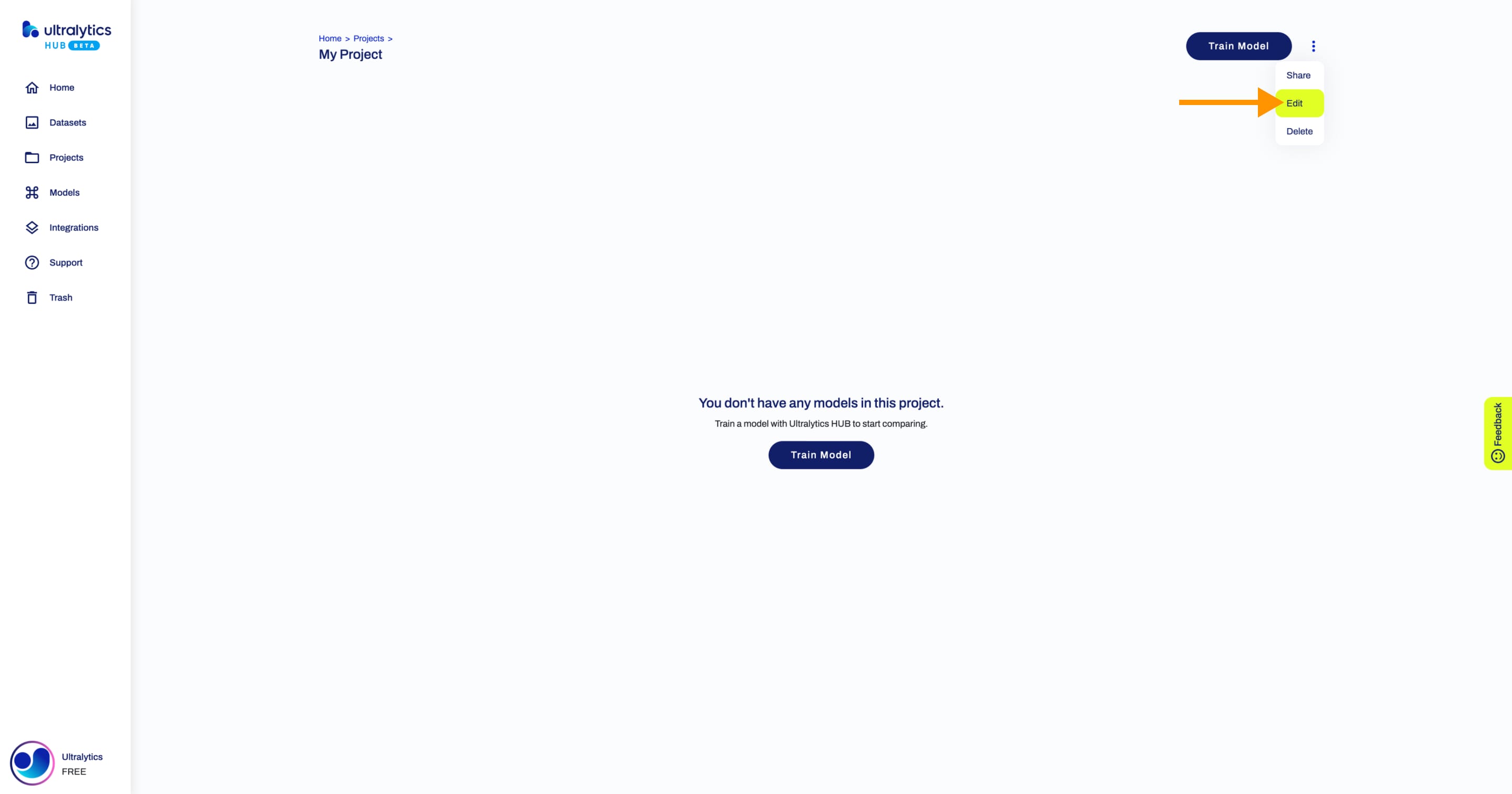Select the Integrations sidebar icon
The height and width of the screenshot is (794, 1512).
[31, 227]
